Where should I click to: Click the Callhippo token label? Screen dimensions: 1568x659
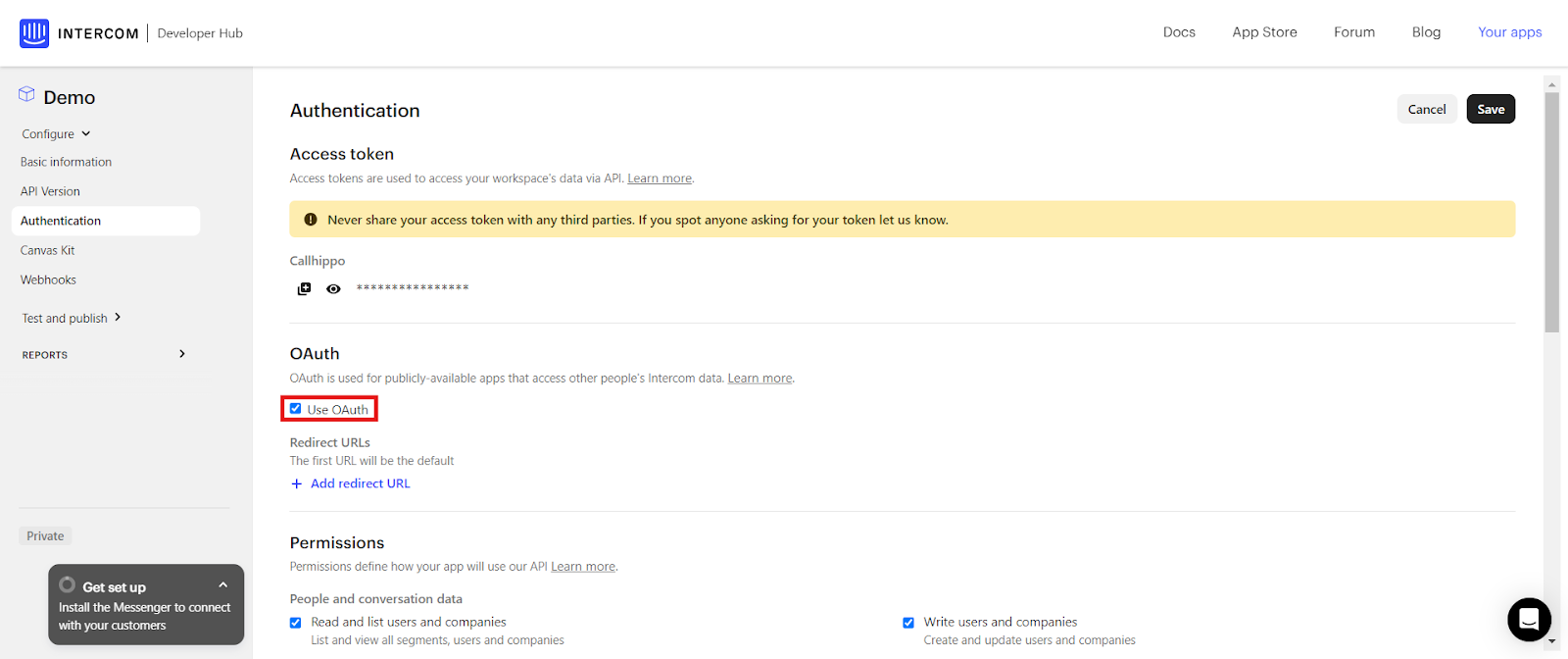(x=318, y=261)
